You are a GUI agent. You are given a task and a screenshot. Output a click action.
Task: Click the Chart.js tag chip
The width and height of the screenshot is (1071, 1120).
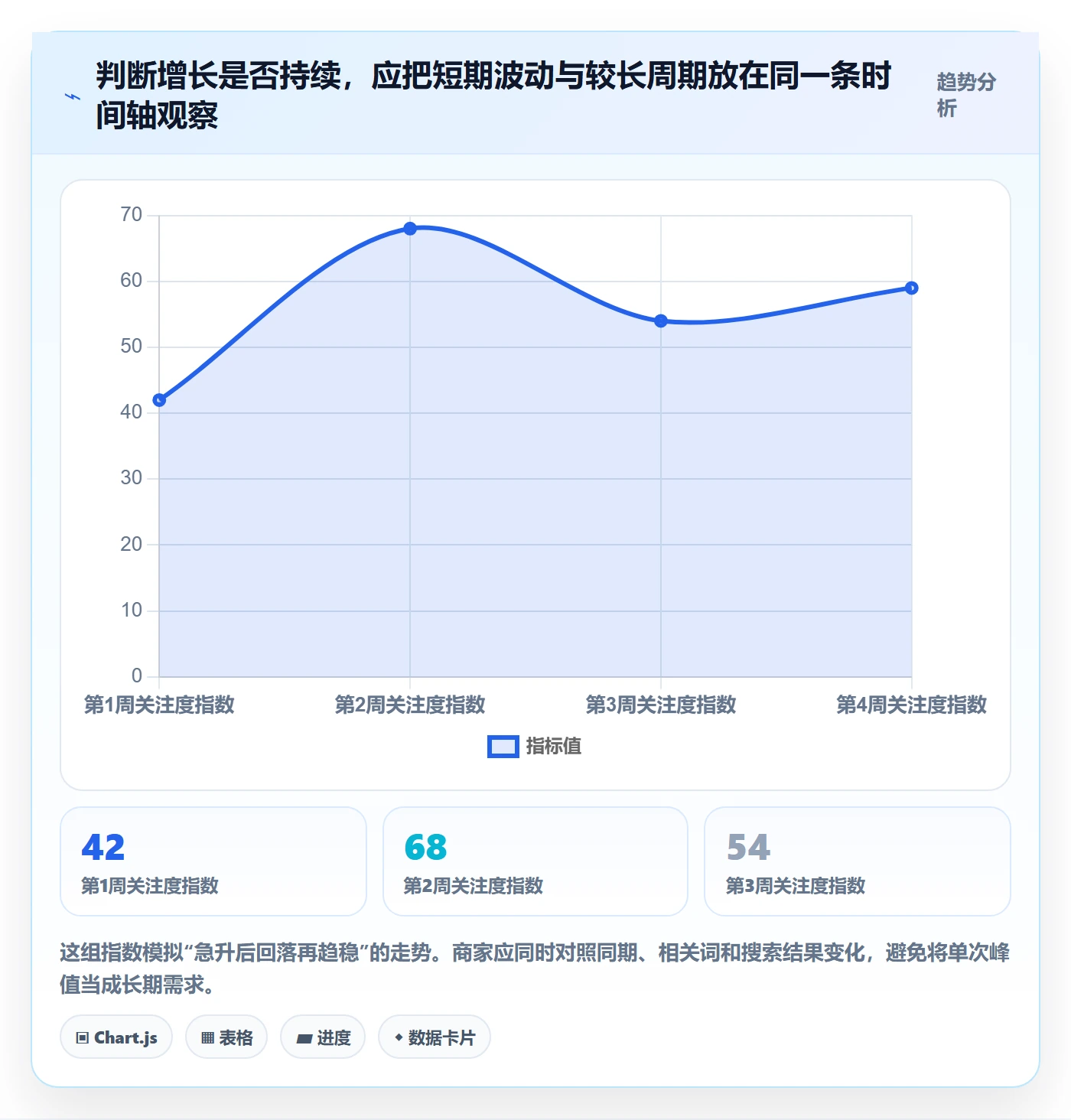click(116, 1037)
